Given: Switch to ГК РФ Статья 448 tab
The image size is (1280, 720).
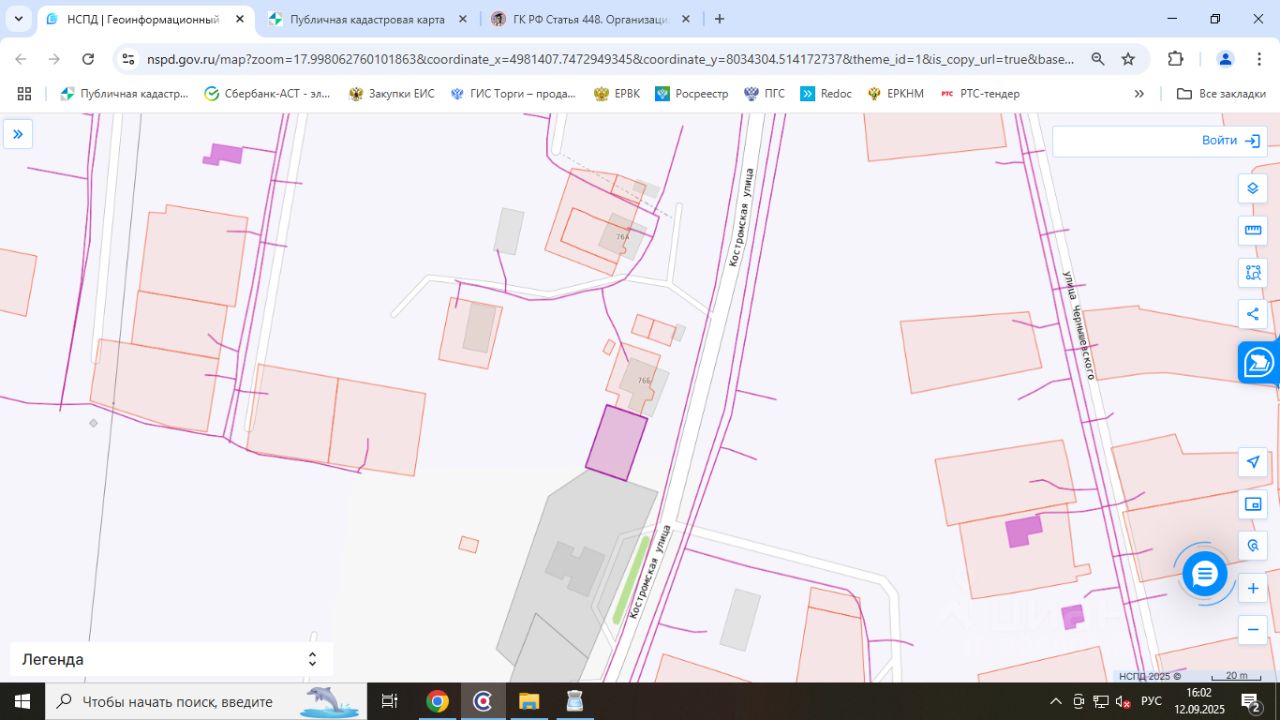Looking at the screenshot, I should tap(588, 19).
